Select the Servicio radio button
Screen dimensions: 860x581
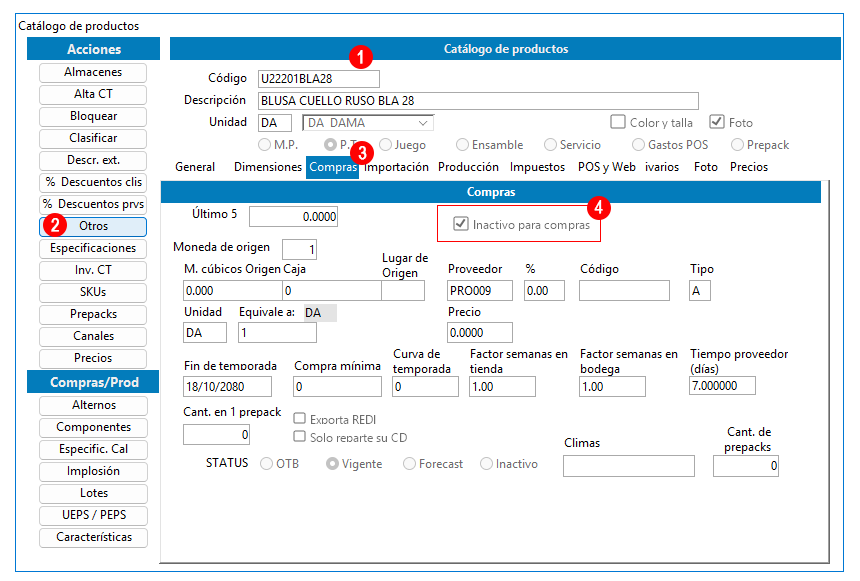click(550, 145)
